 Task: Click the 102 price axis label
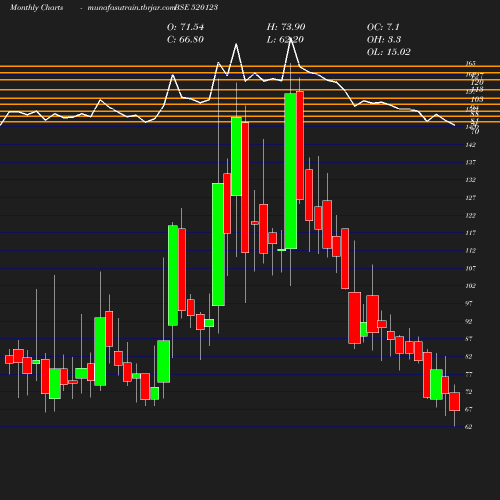tap(471, 286)
